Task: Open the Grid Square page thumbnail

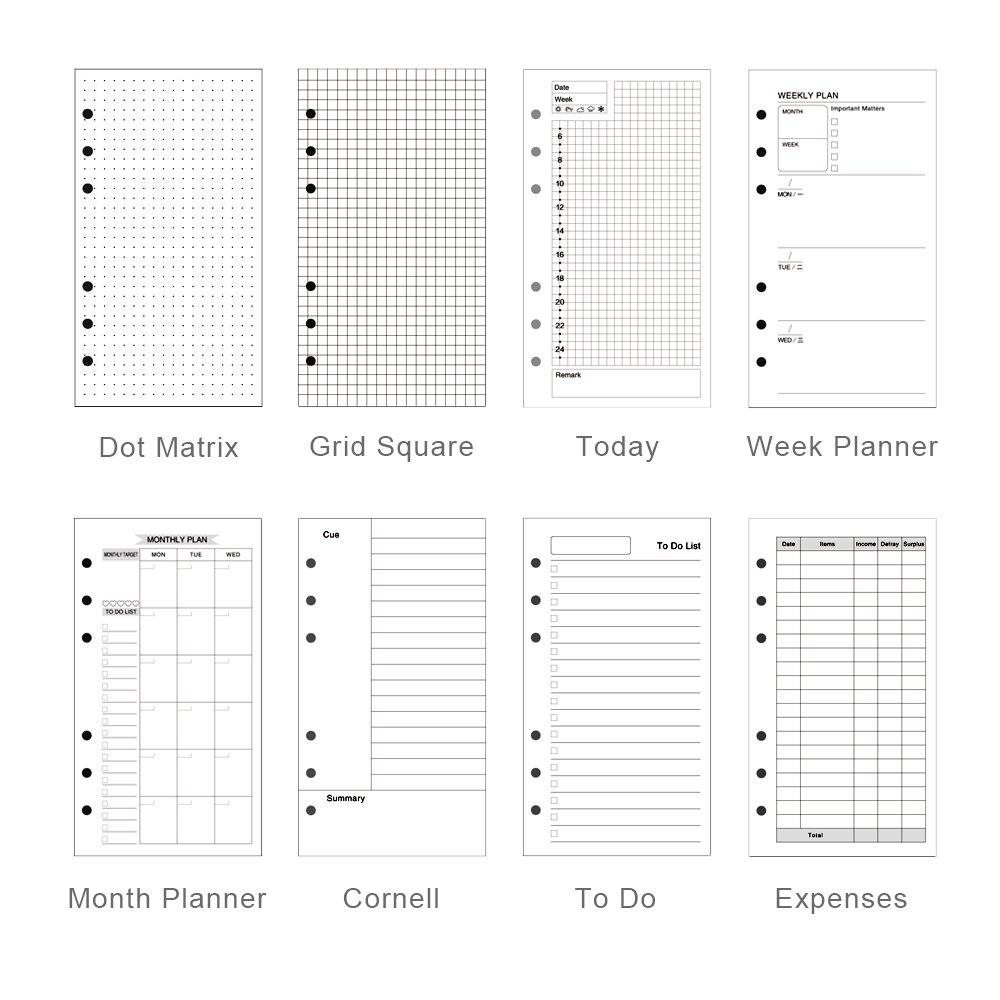Action: tap(391, 237)
